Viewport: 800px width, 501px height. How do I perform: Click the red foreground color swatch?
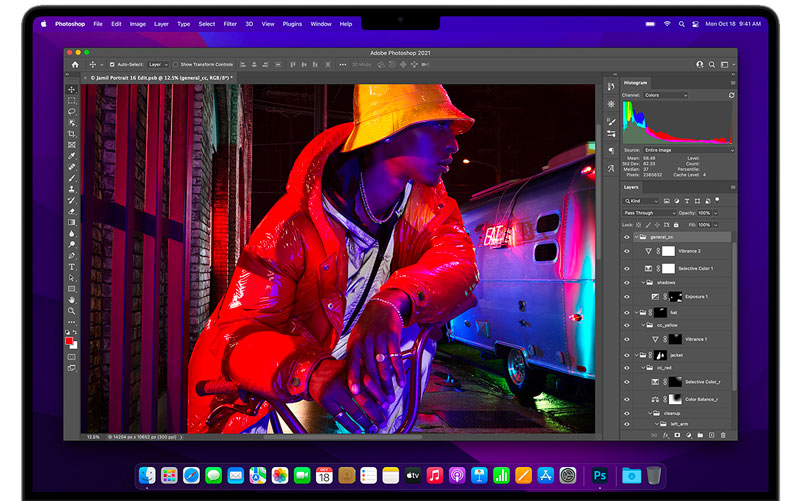tap(69, 341)
